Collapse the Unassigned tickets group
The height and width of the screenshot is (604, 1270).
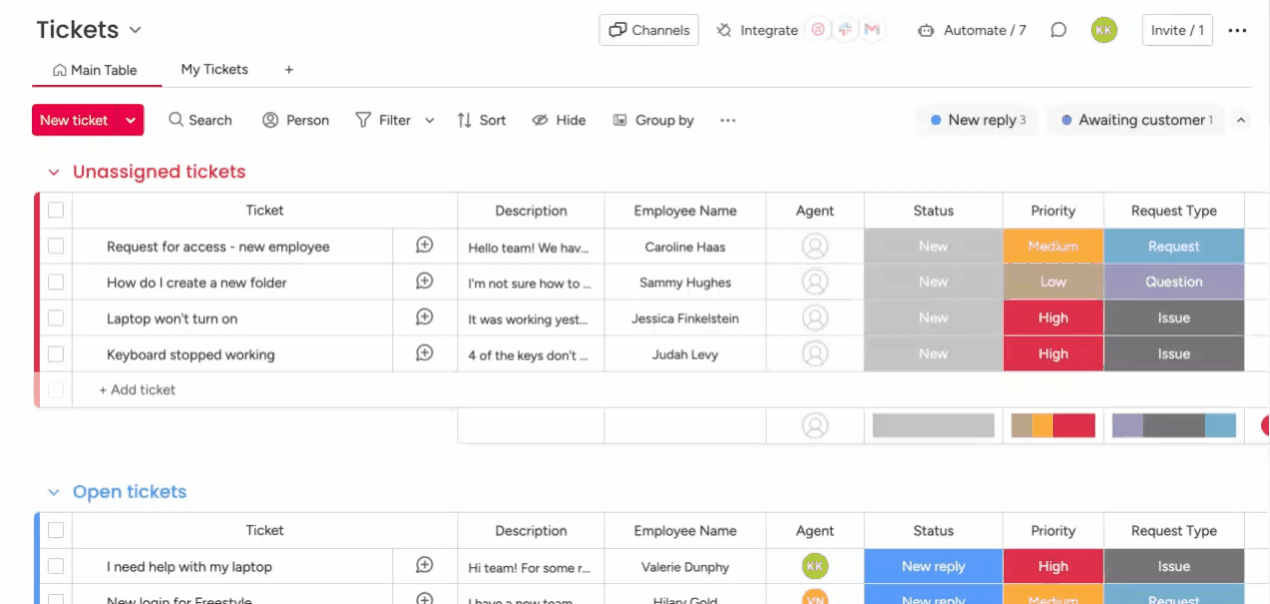(54, 172)
